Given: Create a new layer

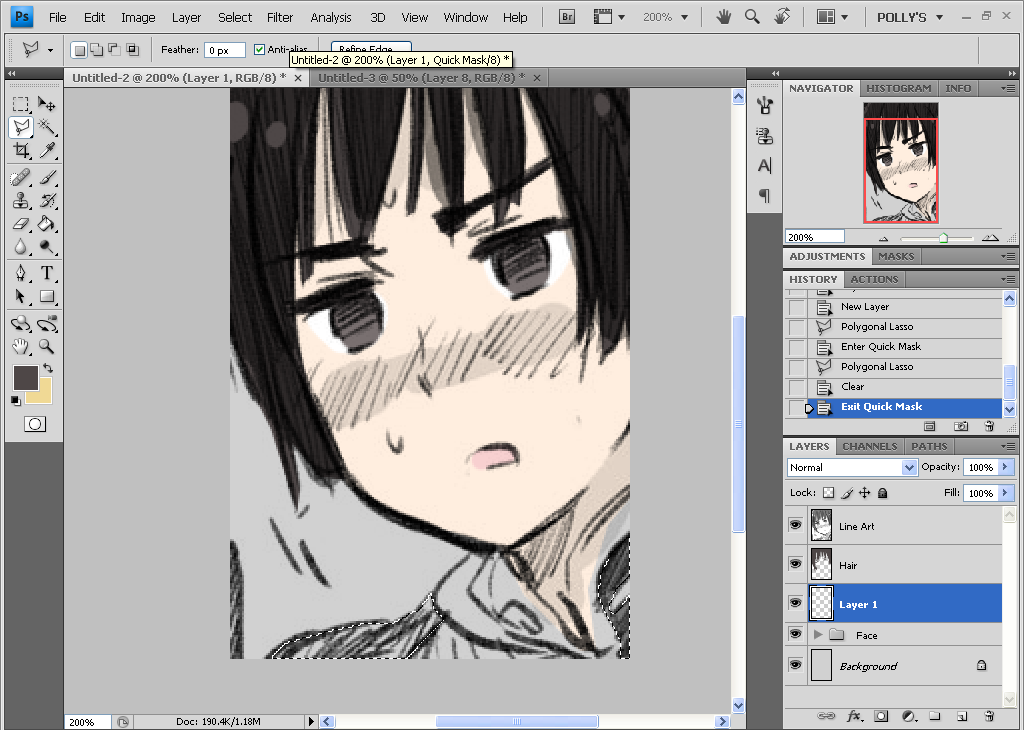Looking at the screenshot, I should pyautogui.click(x=962, y=716).
